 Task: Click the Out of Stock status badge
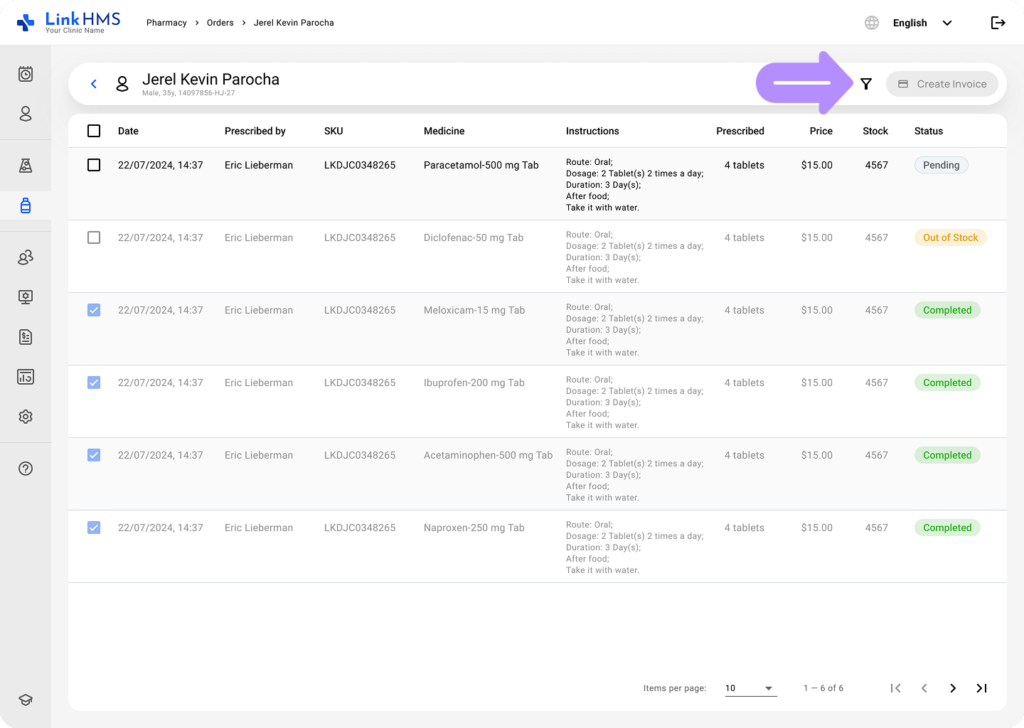click(x=950, y=238)
